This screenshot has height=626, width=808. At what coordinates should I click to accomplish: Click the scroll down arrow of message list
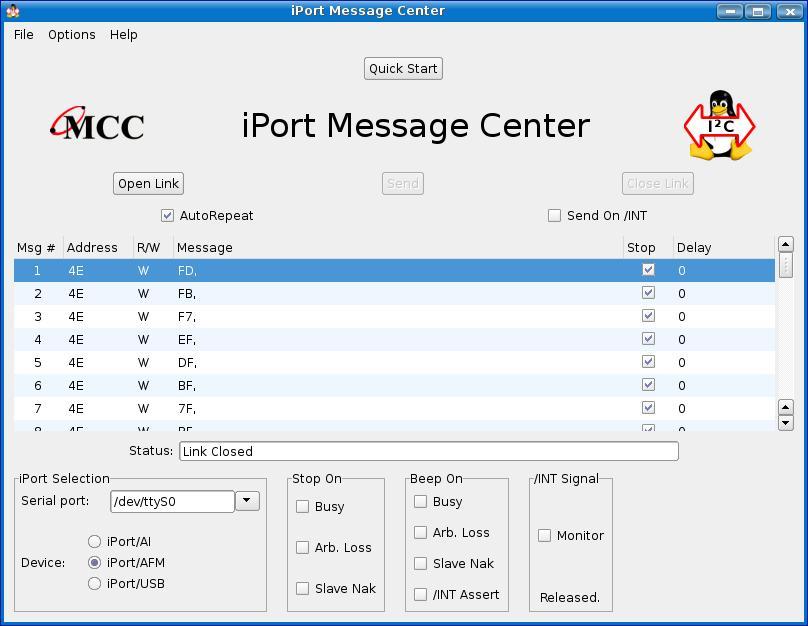[x=785, y=423]
